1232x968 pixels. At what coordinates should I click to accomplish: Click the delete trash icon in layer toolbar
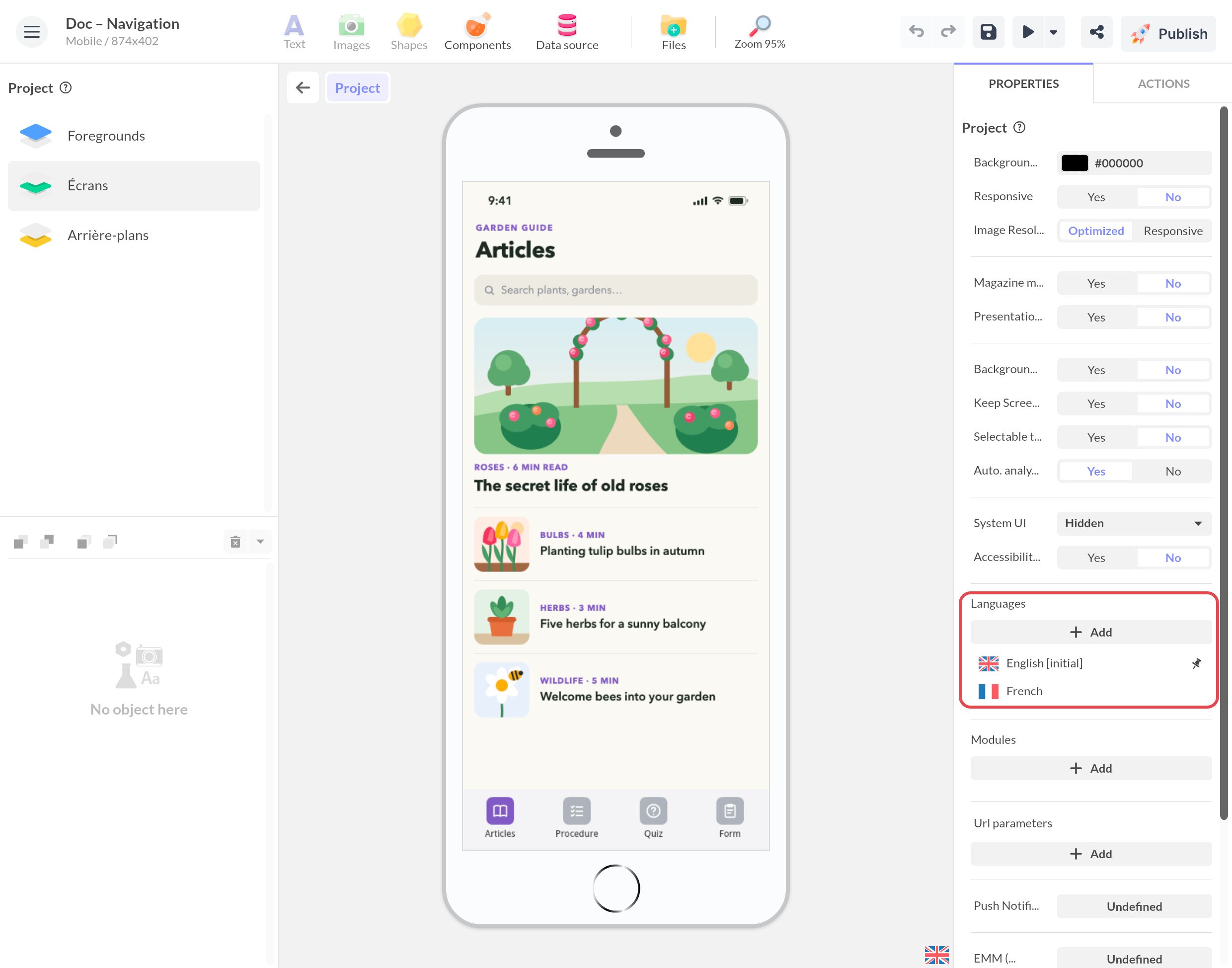235,542
